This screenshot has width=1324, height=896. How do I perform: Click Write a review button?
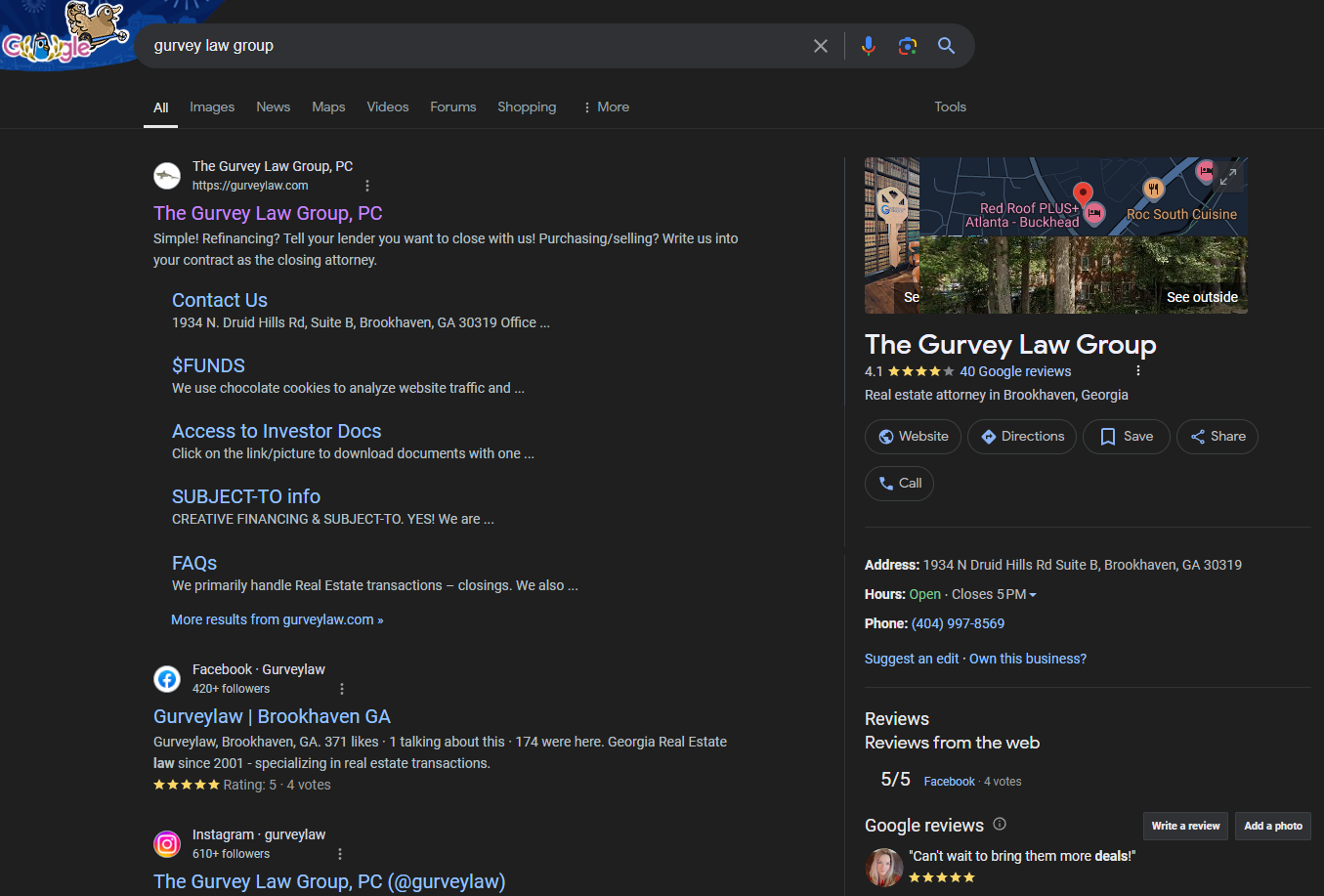coord(1185,826)
